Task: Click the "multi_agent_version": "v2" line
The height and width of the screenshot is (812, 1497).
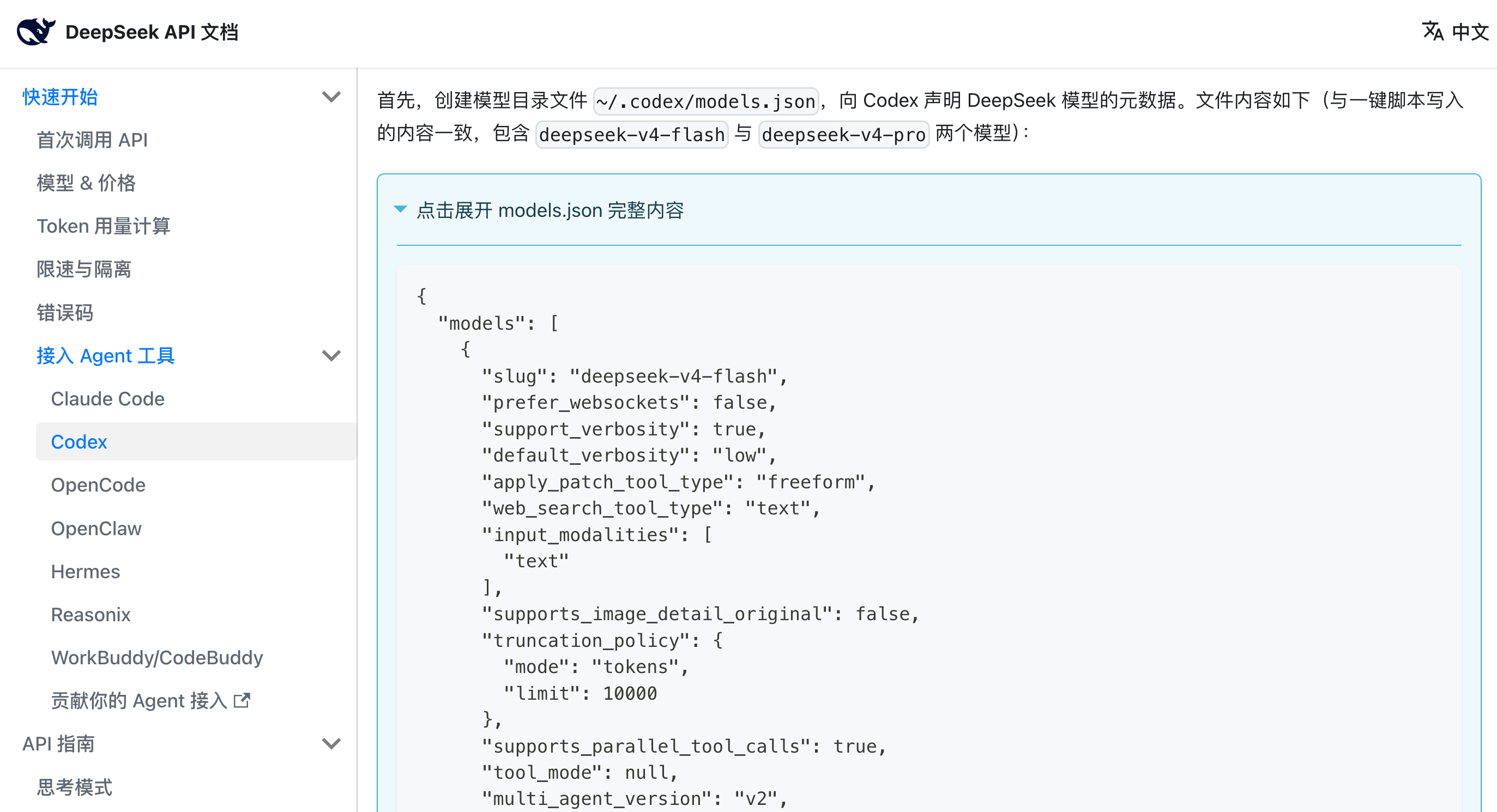Action: point(635,798)
